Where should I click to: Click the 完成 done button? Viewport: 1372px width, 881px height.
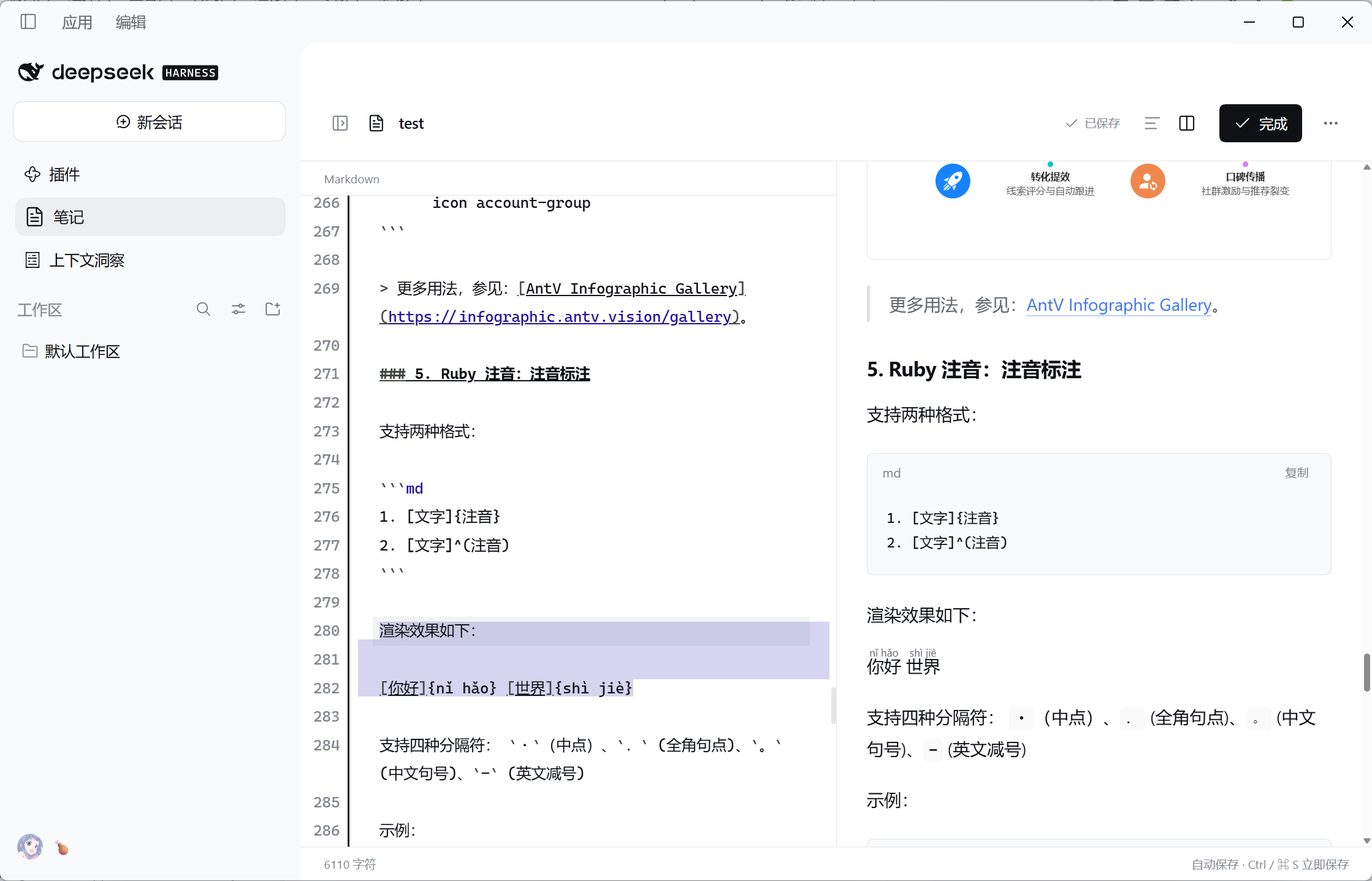[x=1260, y=123]
